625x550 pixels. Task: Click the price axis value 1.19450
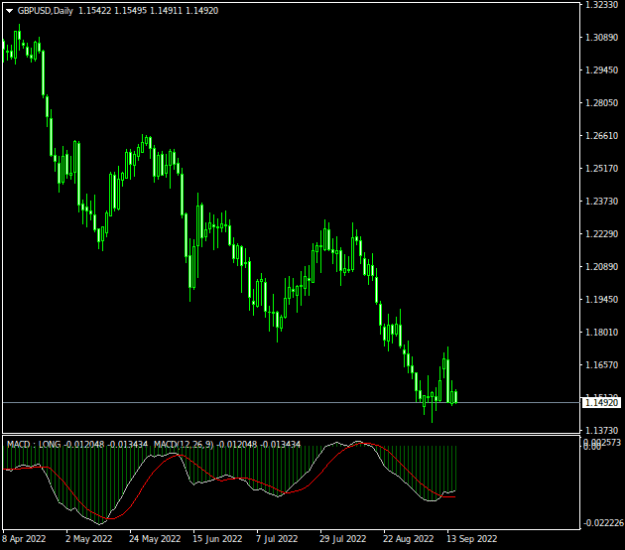click(601, 299)
